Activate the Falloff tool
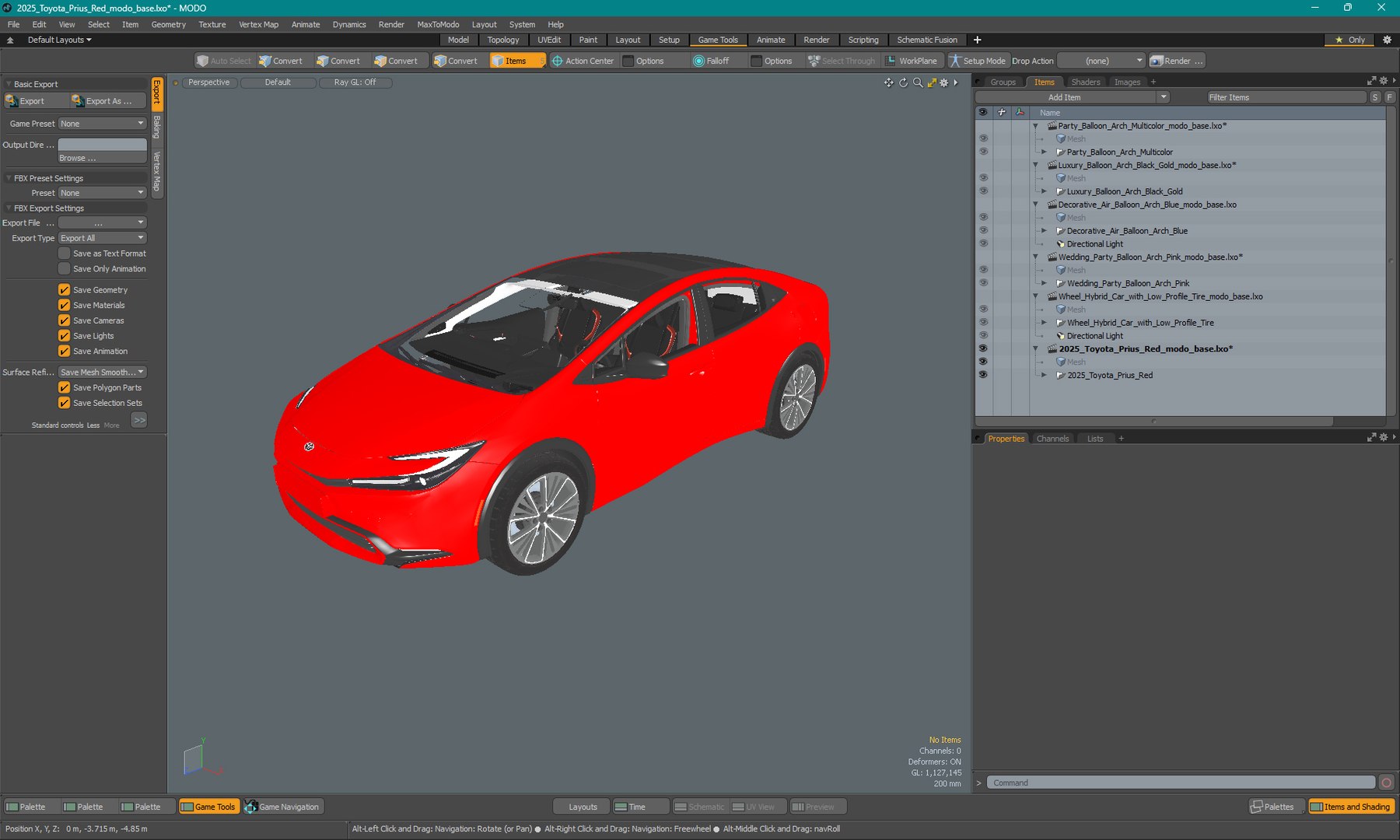The height and width of the screenshot is (840, 1400). (711, 61)
